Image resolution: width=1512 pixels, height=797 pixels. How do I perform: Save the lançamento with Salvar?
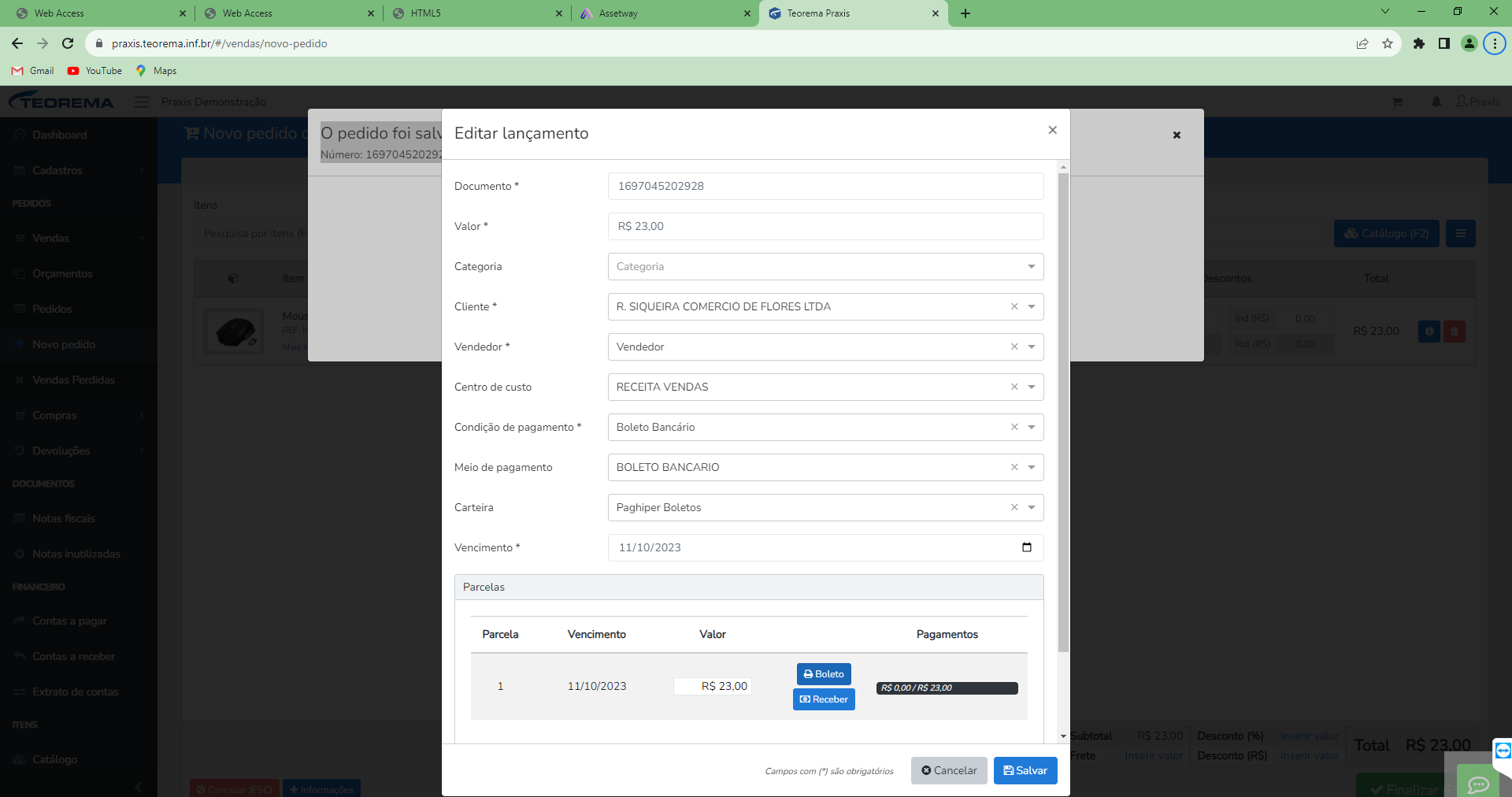point(1025,770)
